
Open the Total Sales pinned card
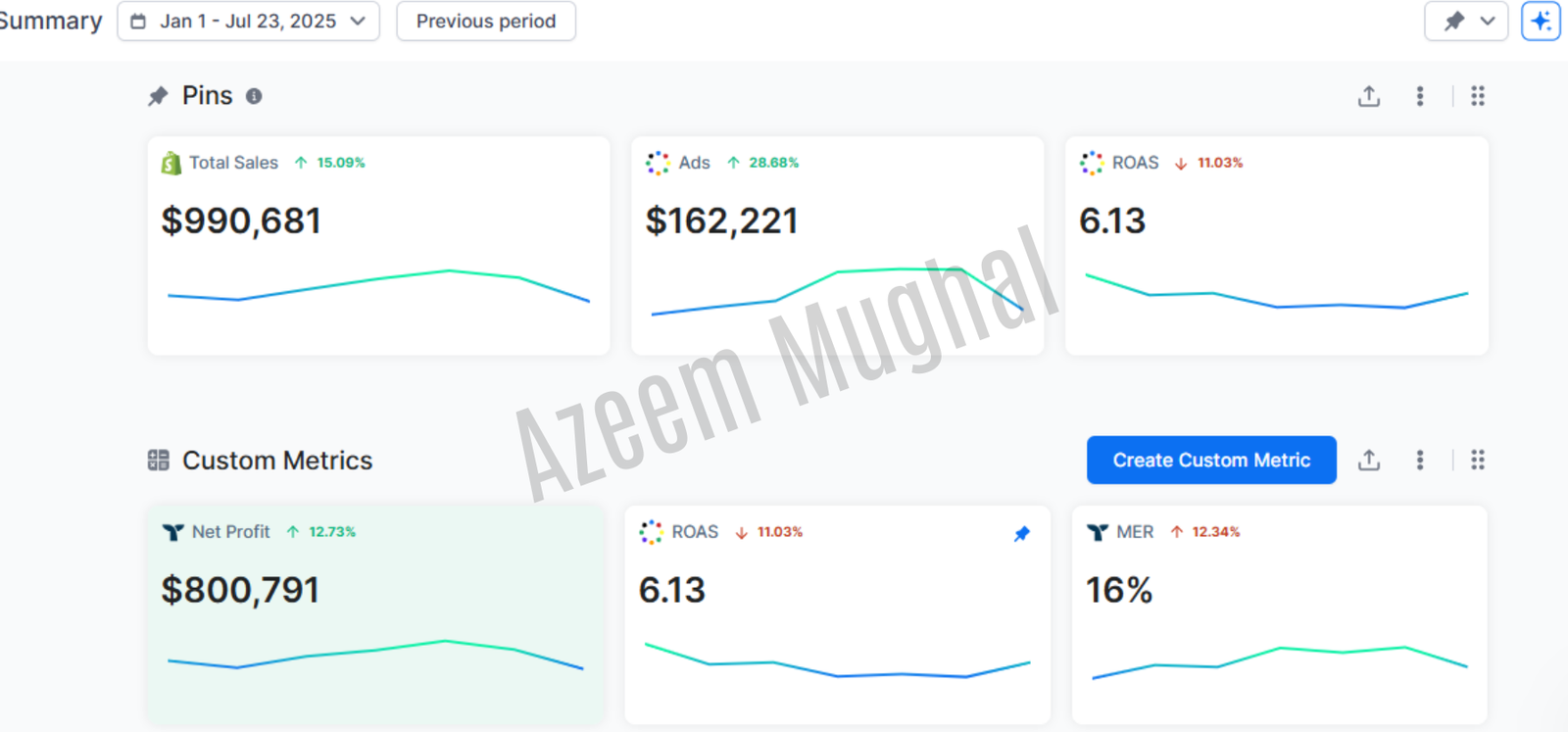pos(378,245)
